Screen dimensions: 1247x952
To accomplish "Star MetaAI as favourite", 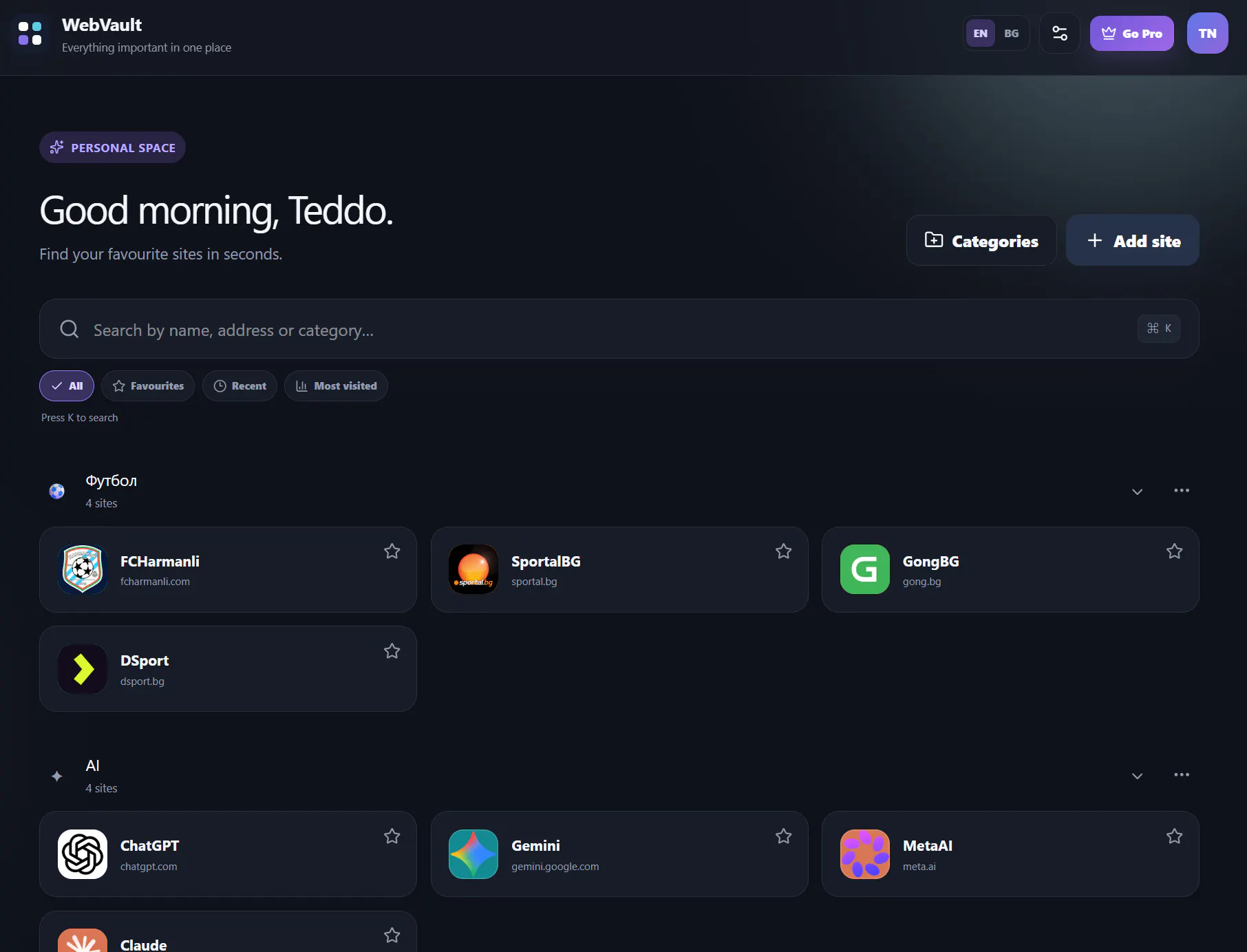I will pyautogui.click(x=1175, y=836).
